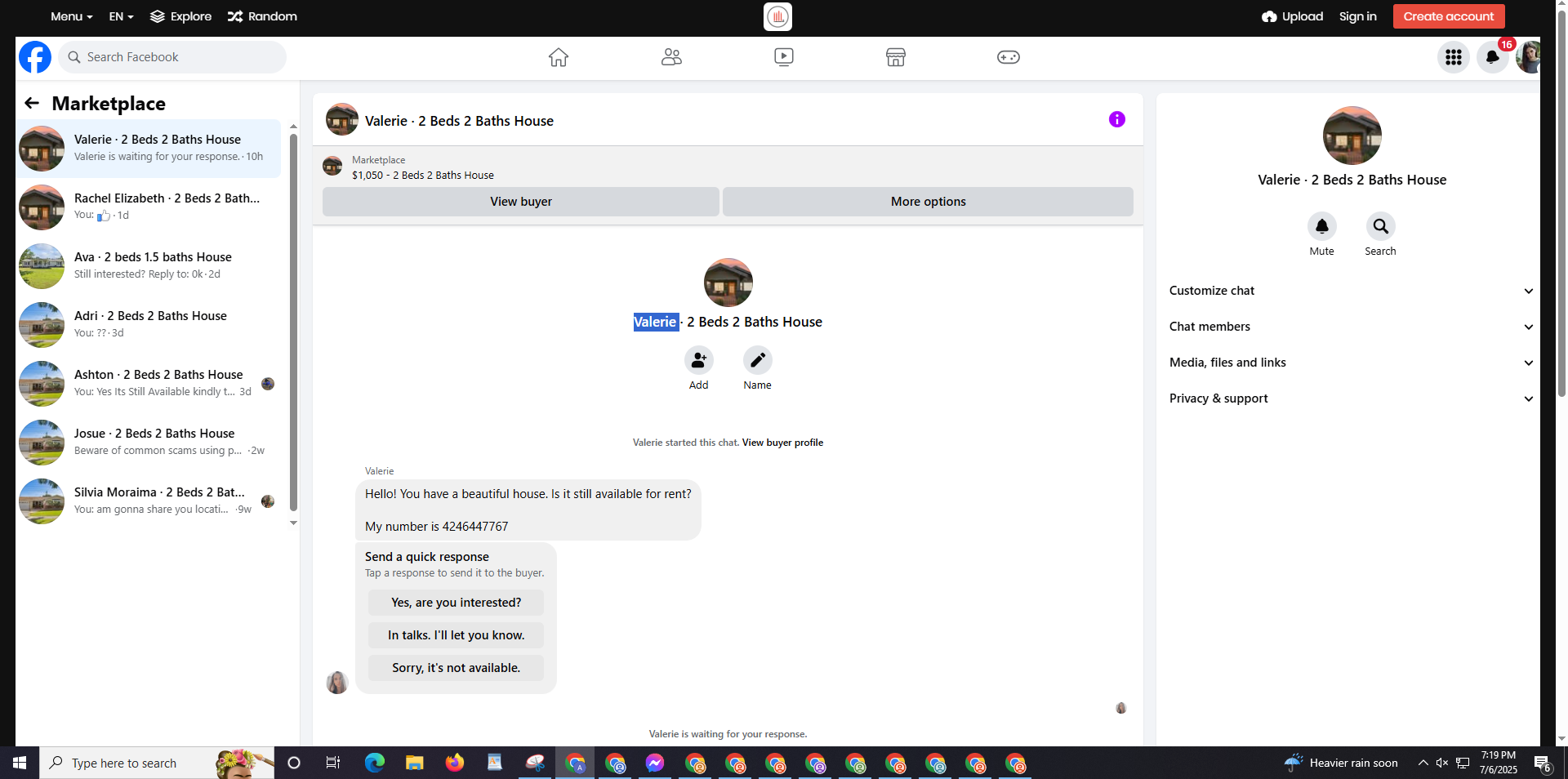Open Microsoft Edge from the taskbar
The image size is (1568, 779).
pyautogui.click(x=375, y=763)
